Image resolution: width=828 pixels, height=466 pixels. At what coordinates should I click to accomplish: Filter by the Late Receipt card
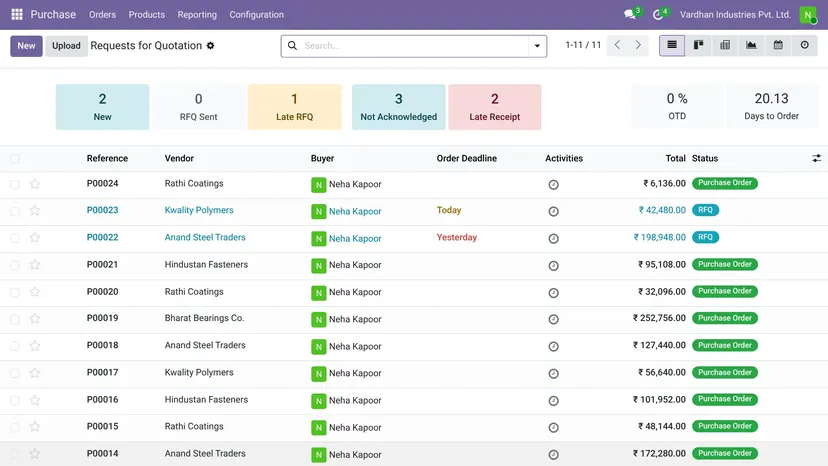[495, 107]
